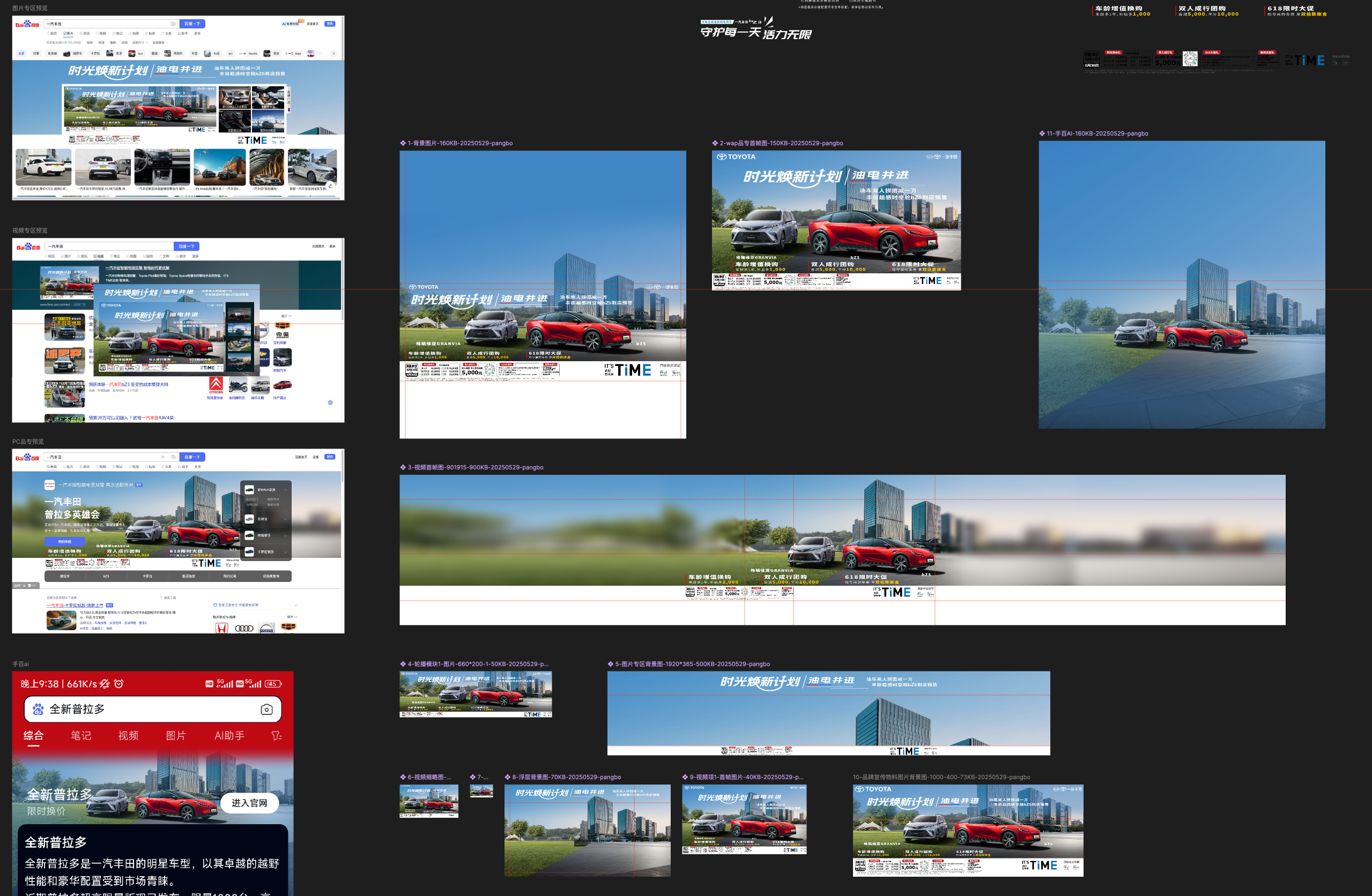This screenshot has height=896, width=1372.
Task: Select 图片 tab in 手百ai mockup
Action: click(x=176, y=736)
